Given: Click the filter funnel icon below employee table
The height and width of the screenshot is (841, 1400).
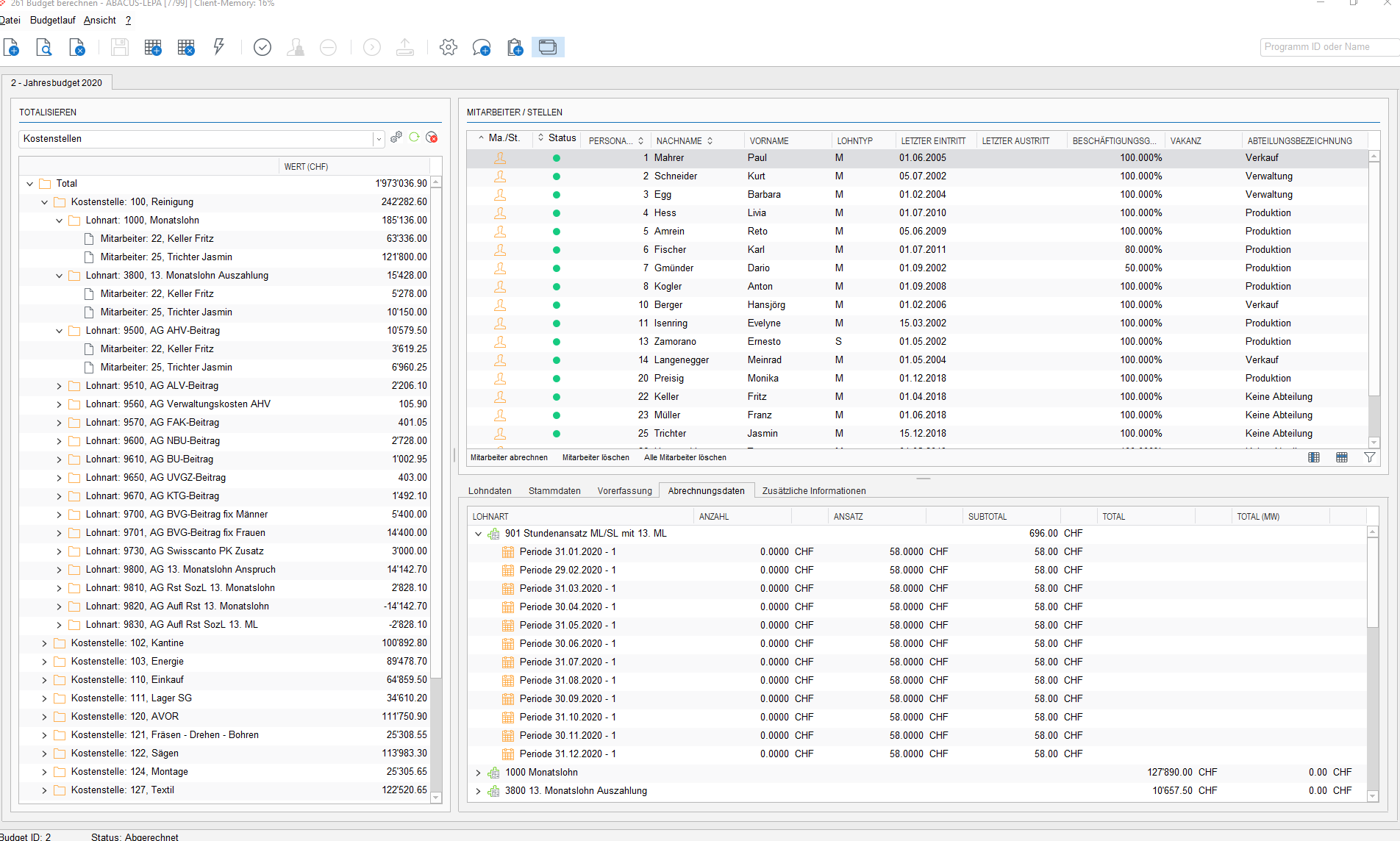Looking at the screenshot, I should (1370, 457).
